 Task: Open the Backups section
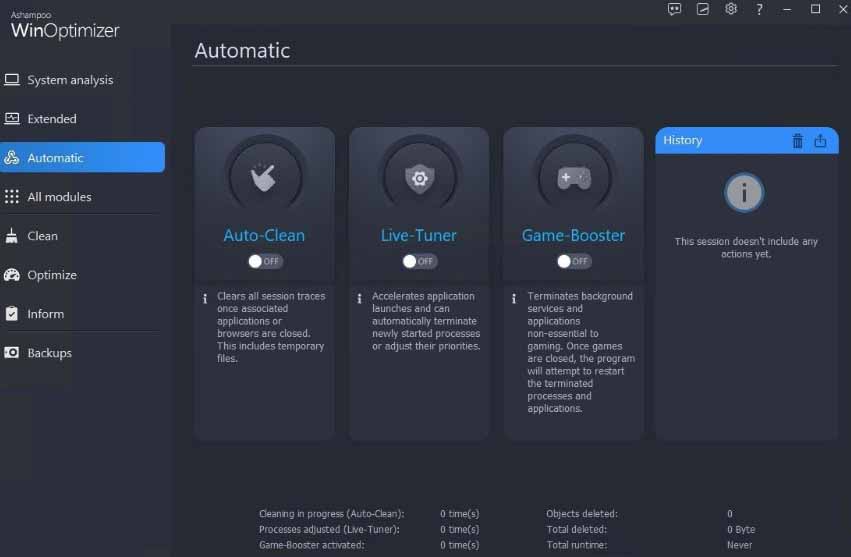click(x=81, y=353)
